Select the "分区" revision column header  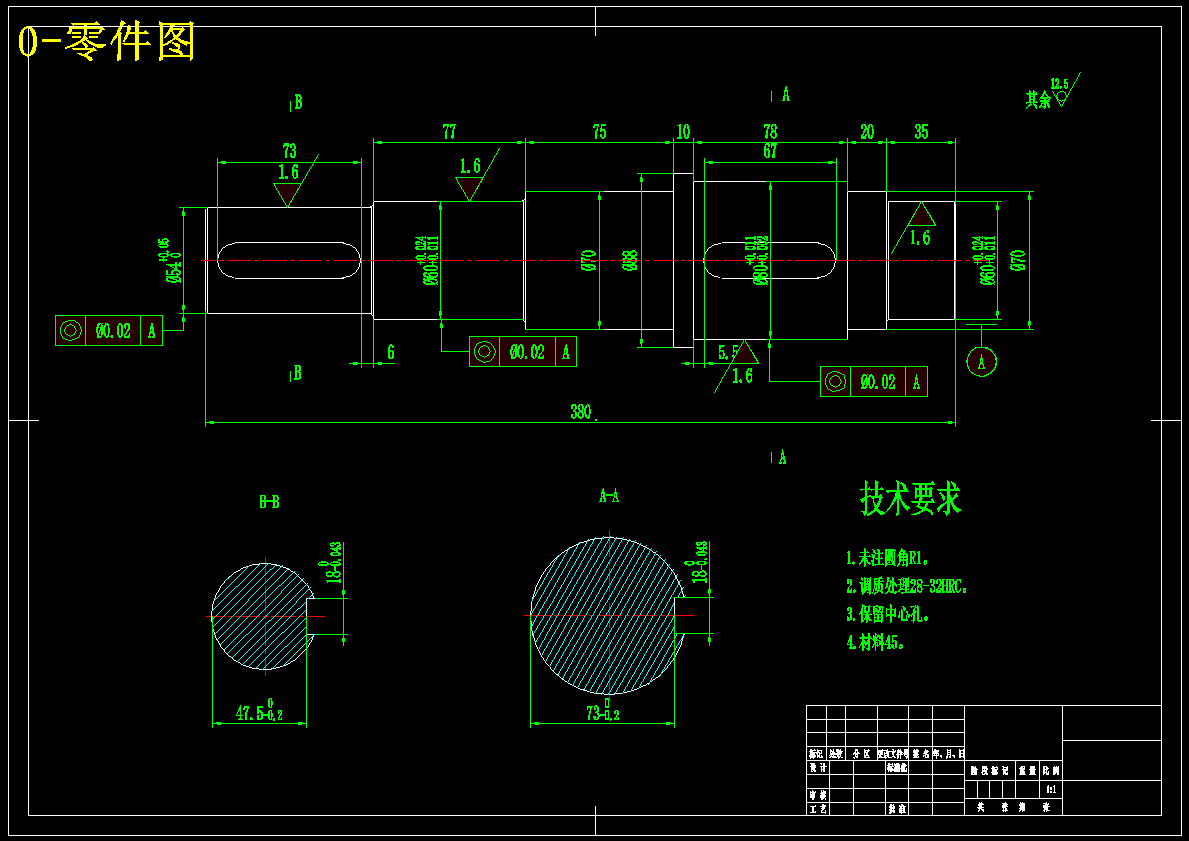(861, 754)
